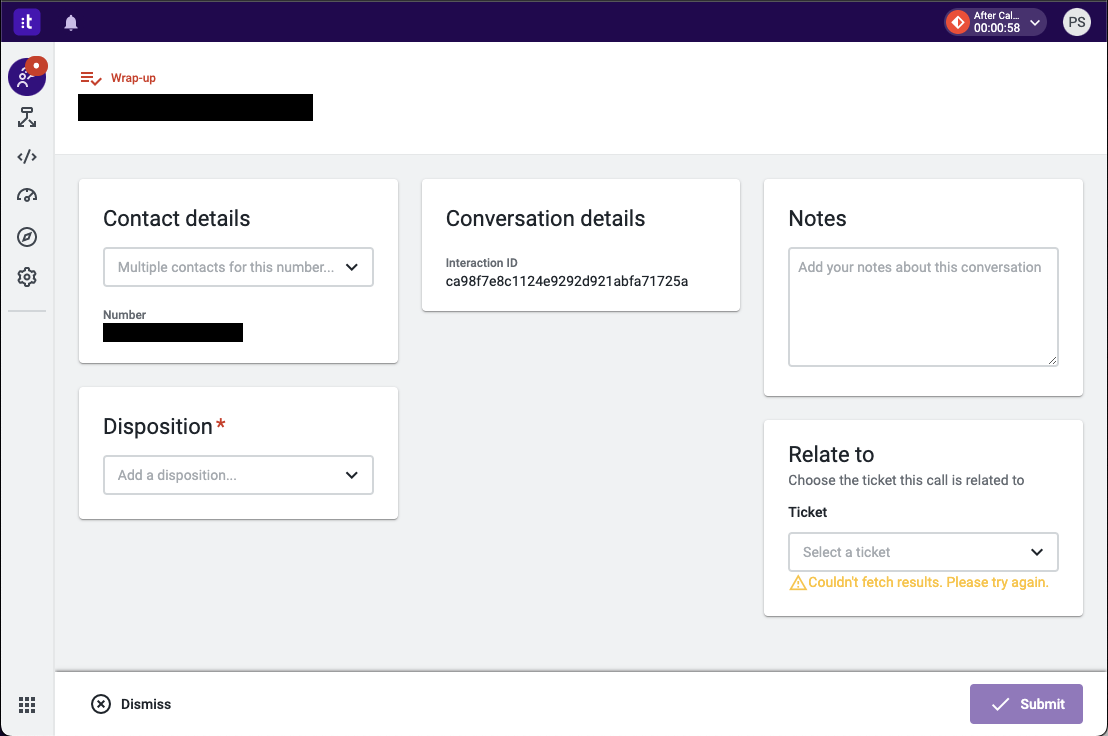Viewport: 1108px width, 736px height.
Task: Click into the Notes text area
Action: pos(923,307)
